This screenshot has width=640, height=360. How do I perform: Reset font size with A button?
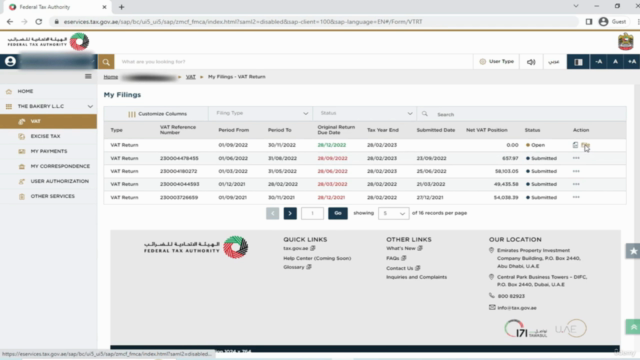point(615,62)
